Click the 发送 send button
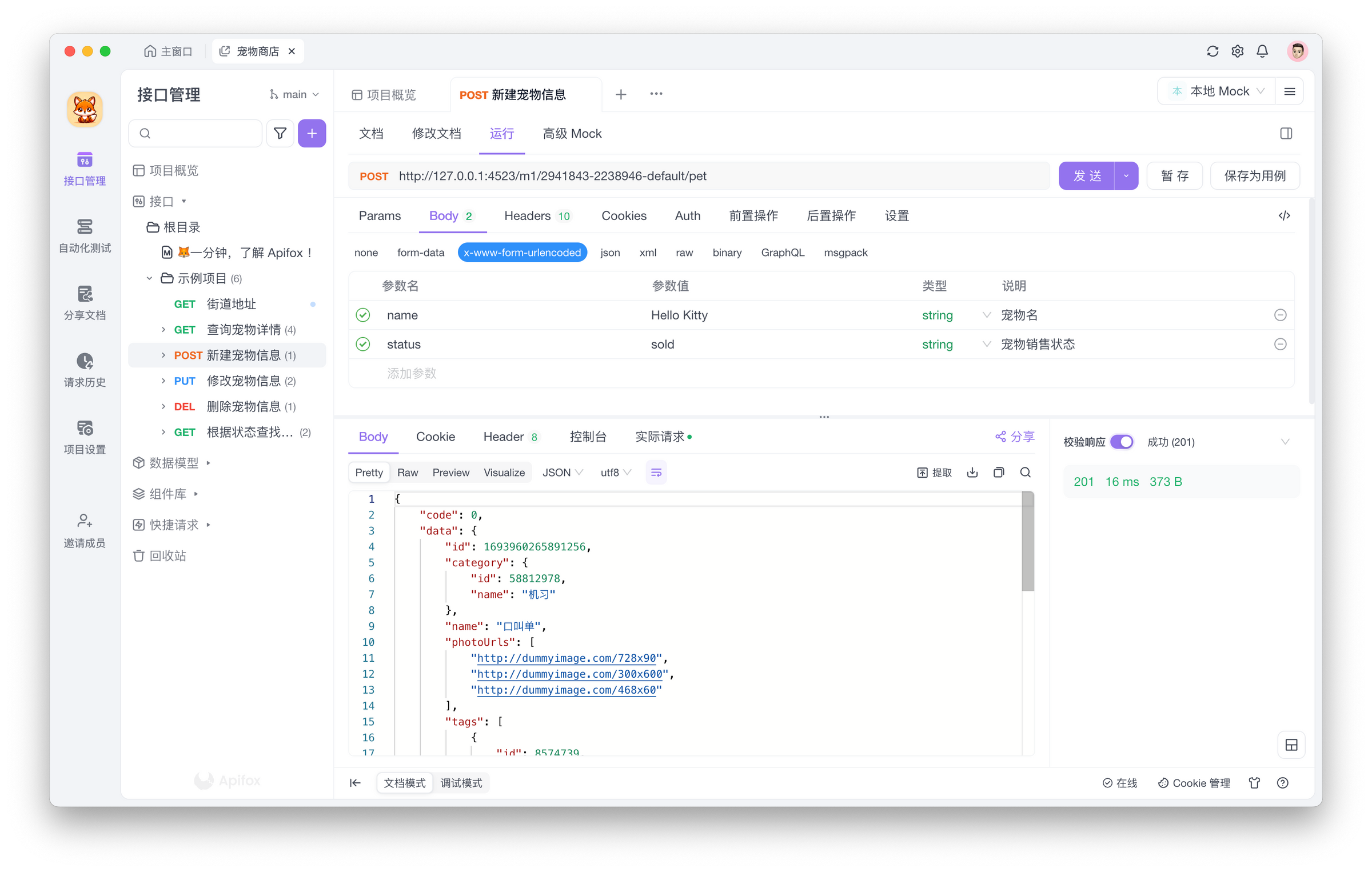The image size is (1372, 872). click(1088, 175)
